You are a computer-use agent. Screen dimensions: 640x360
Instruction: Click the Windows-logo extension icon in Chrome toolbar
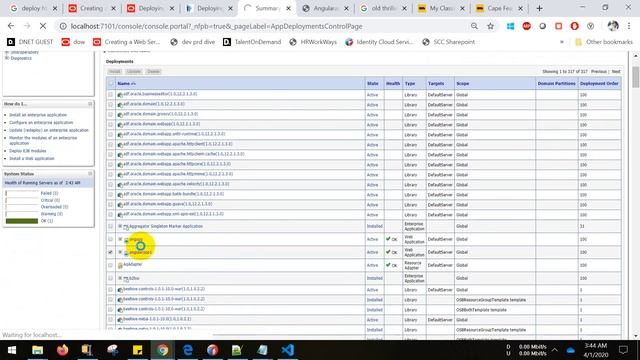point(510,26)
